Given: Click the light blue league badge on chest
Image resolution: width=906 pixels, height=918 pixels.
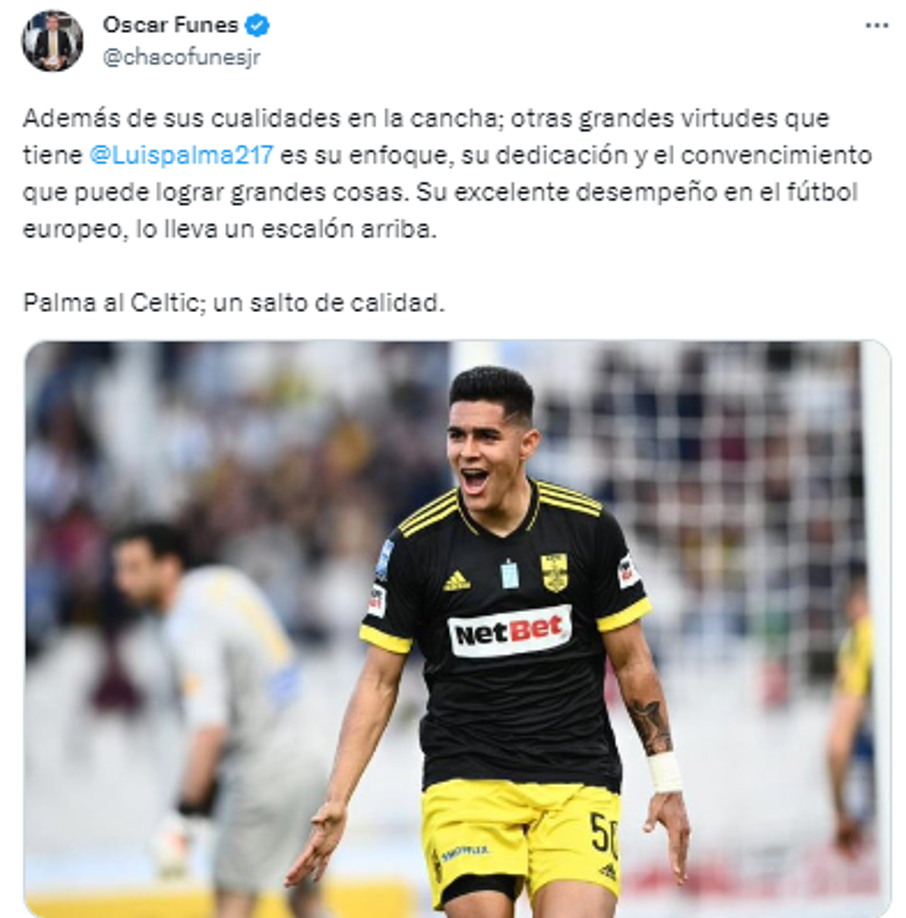Looking at the screenshot, I should point(509,574).
